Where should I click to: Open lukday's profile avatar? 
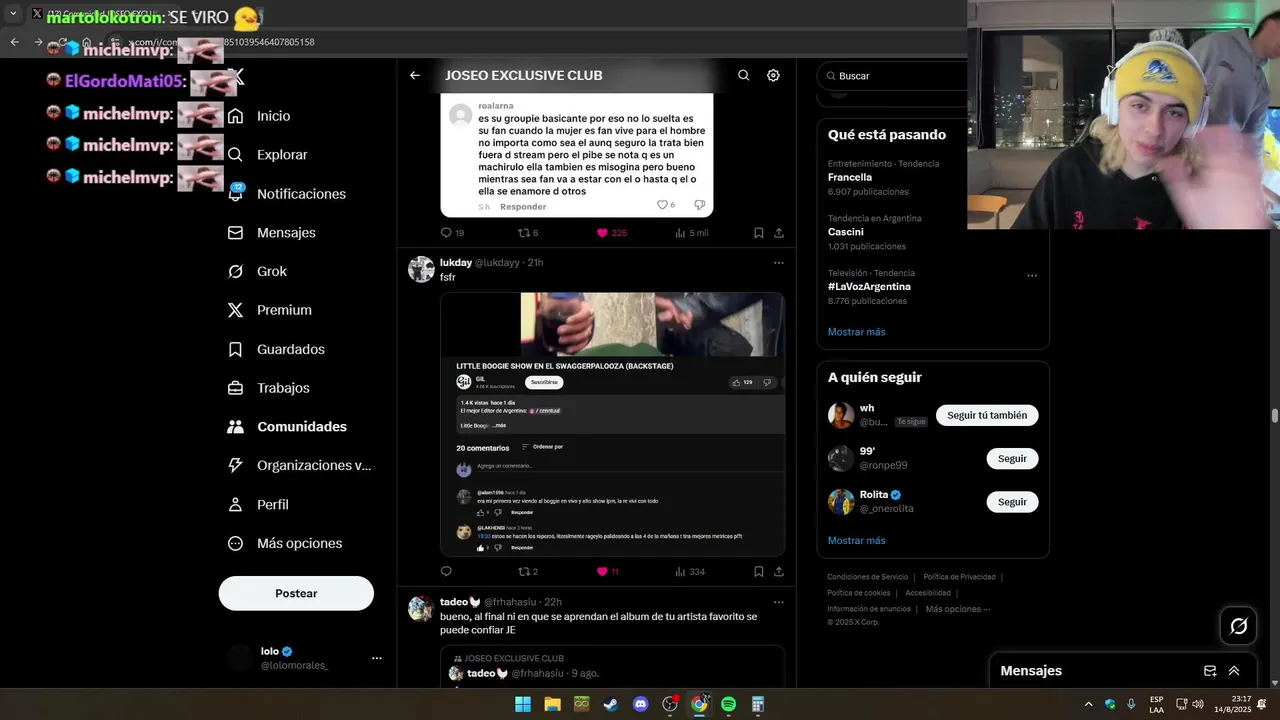point(421,269)
